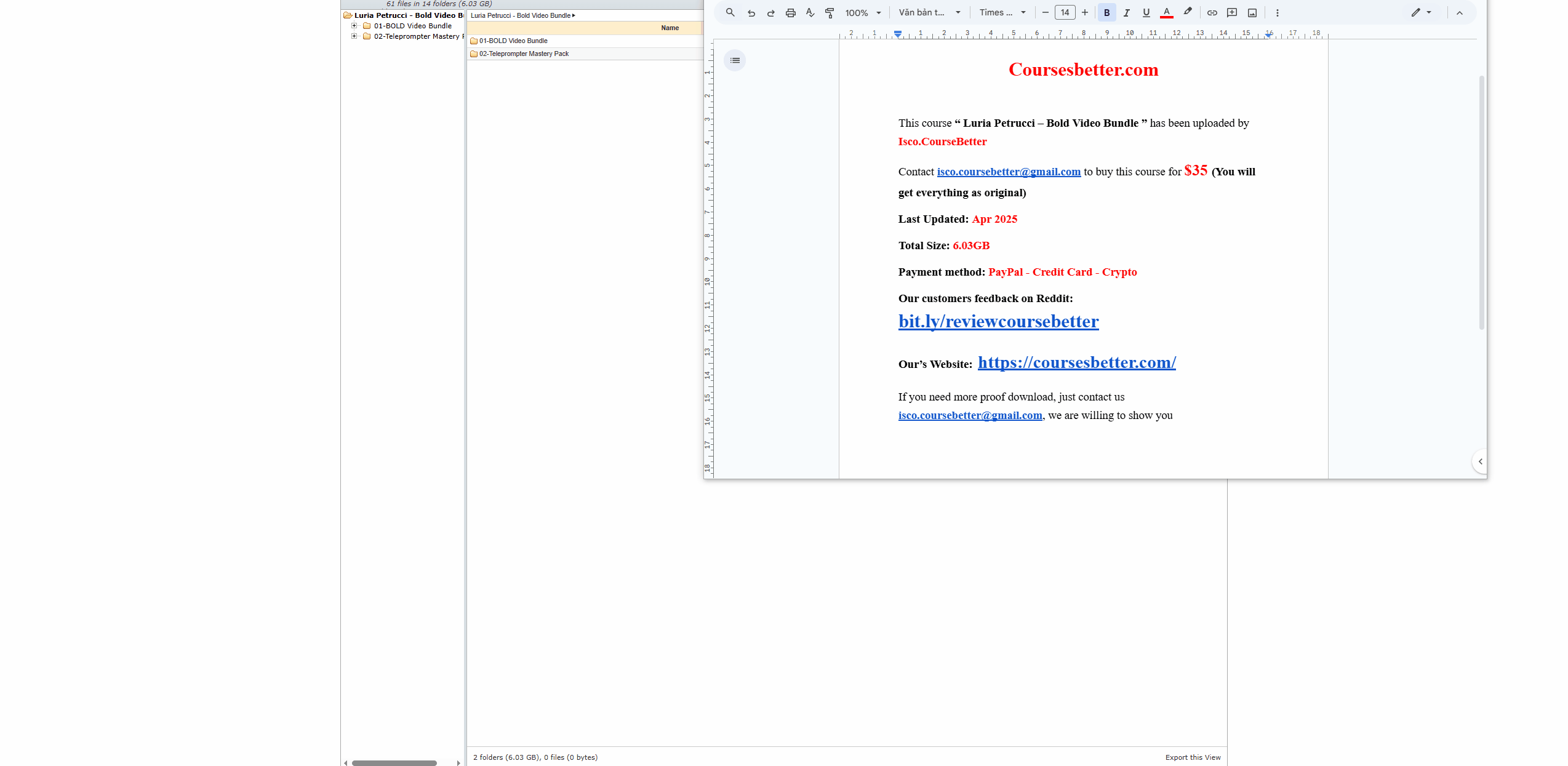Image resolution: width=1568 pixels, height=766 pixels.
Task: Add a comment with the comment icon
Action: 1232,12
